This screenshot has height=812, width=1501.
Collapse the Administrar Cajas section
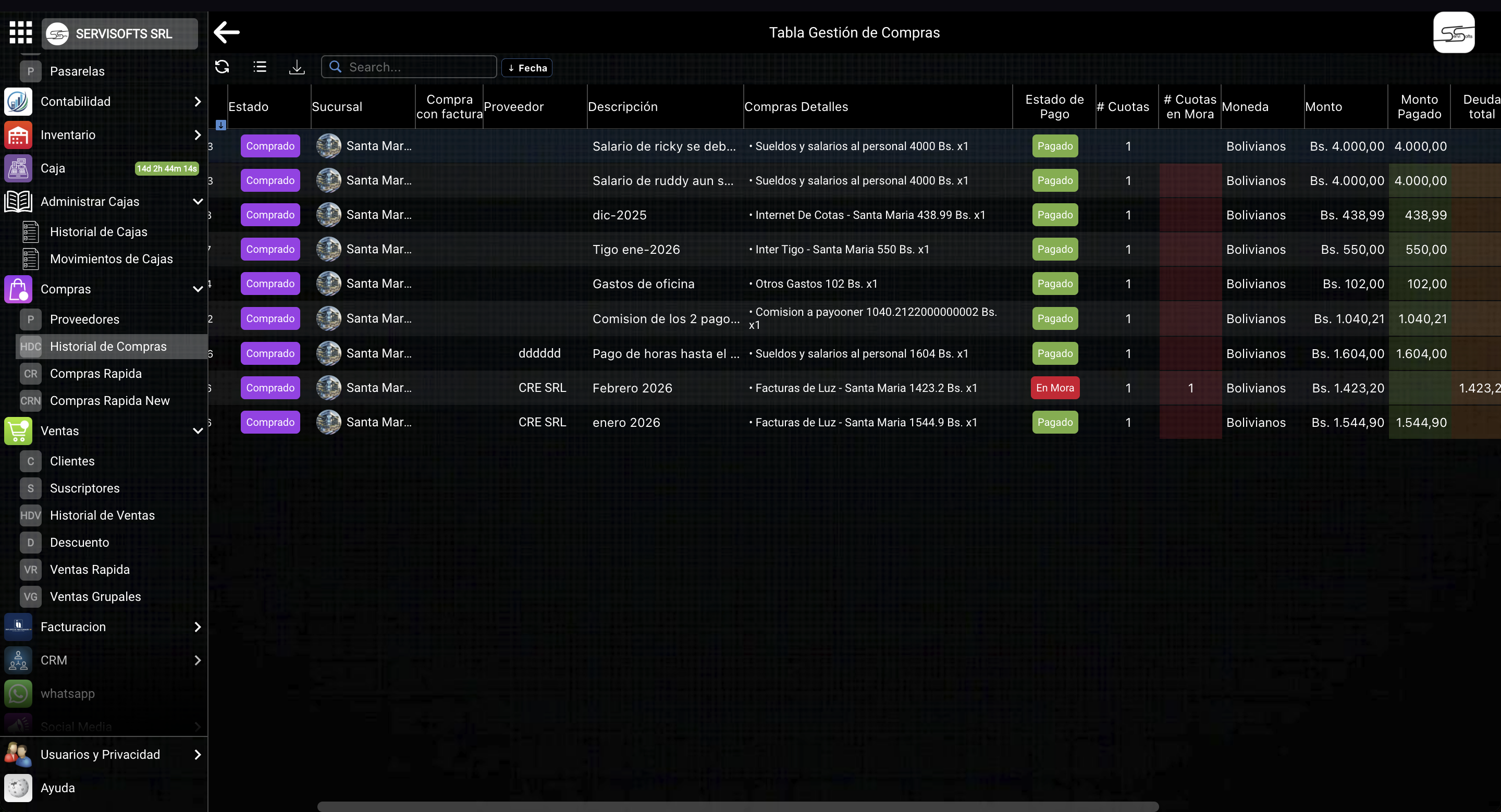click(198, 202)
